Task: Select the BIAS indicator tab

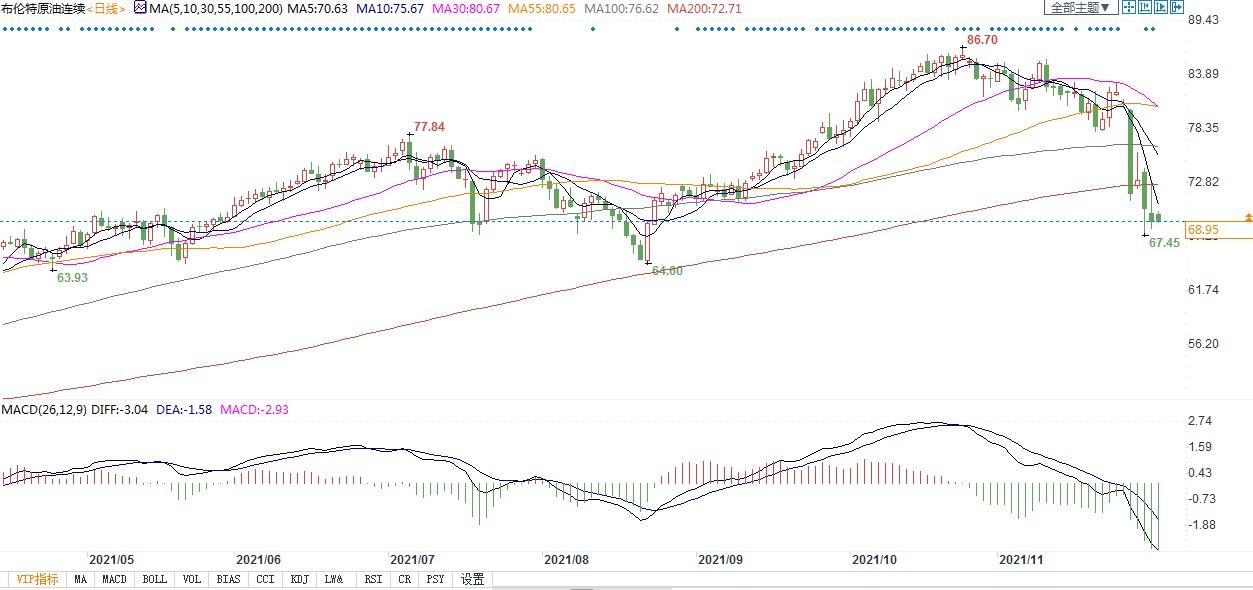Action: [x=229, y=579]
